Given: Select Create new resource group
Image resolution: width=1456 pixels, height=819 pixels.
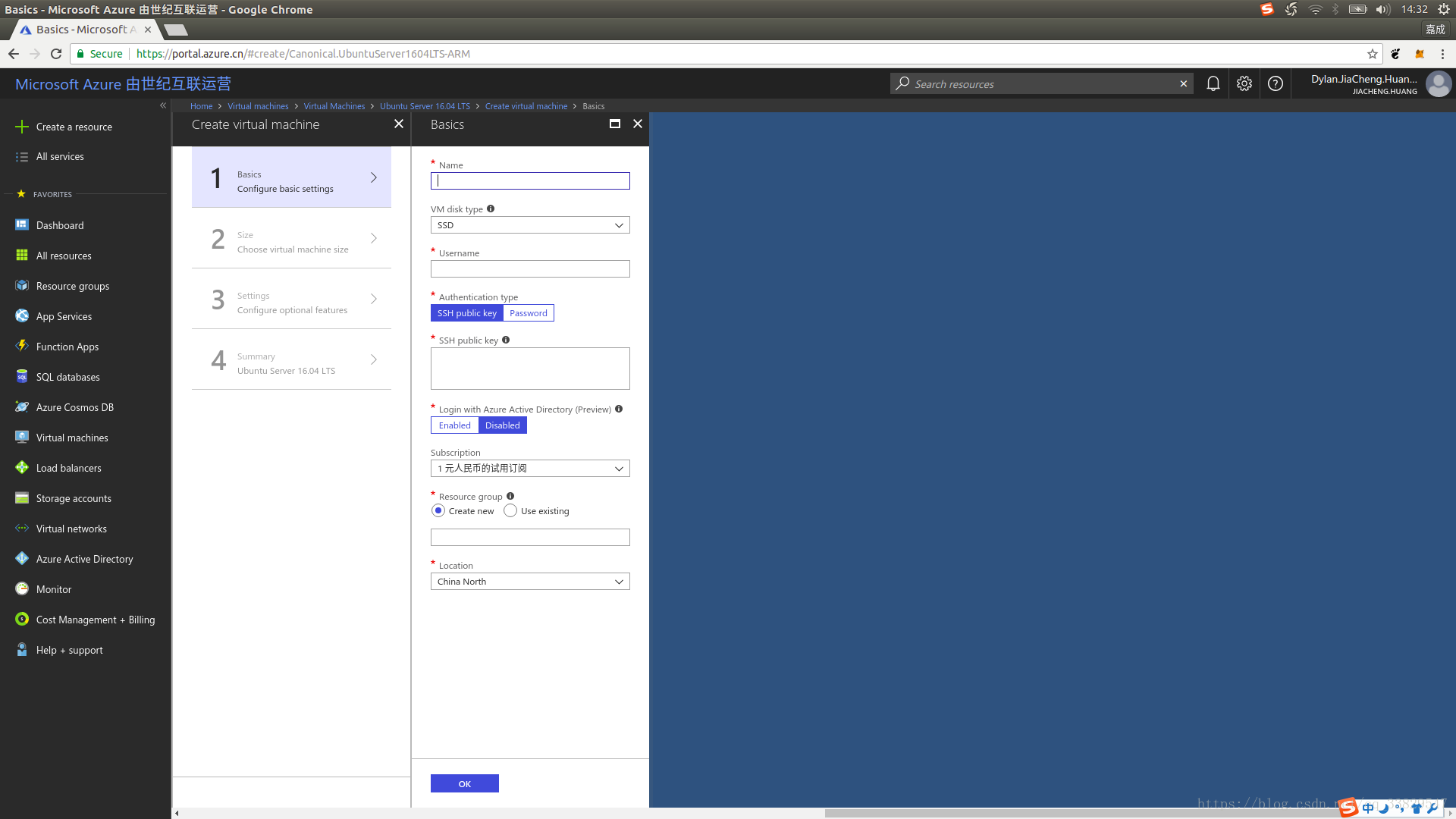Looking at the screenshot, I should (438, 511).
